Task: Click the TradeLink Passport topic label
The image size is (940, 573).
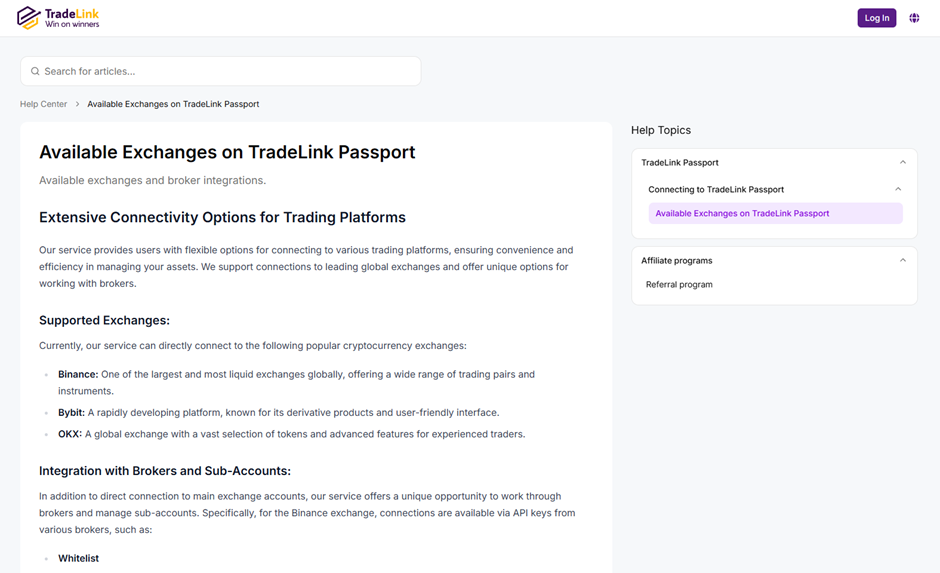Action: coord(680,162)
